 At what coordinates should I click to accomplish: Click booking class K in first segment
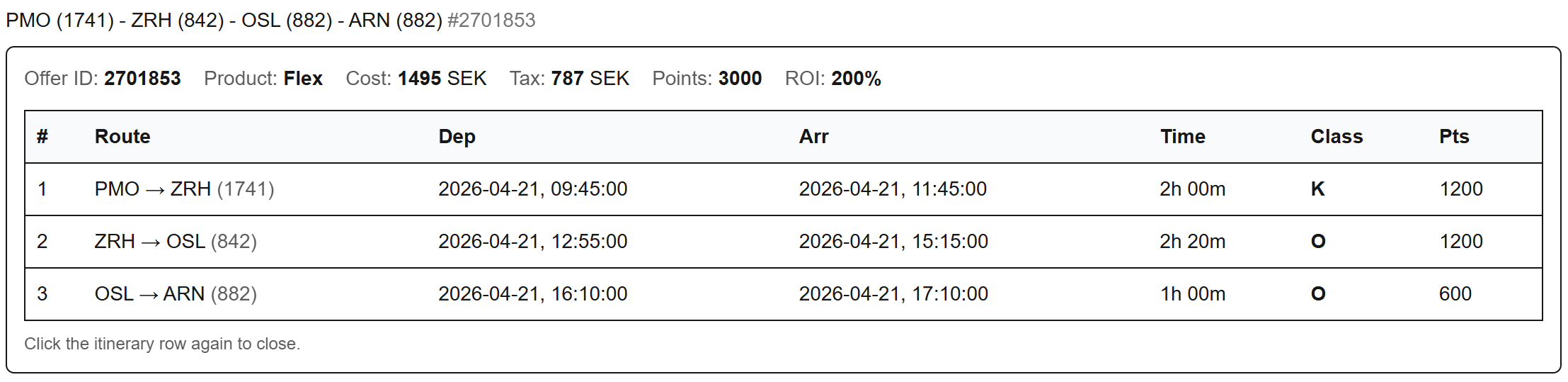1317,189
